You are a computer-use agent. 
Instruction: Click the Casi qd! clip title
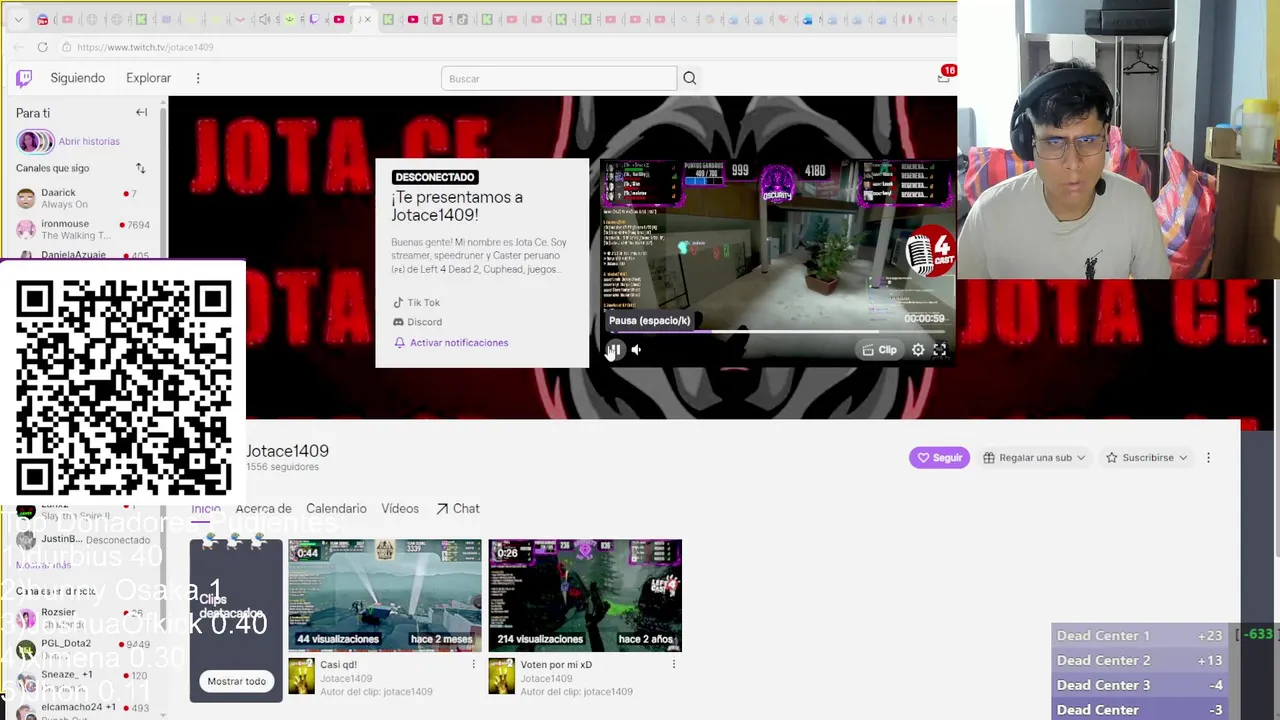pyautogui.click(x=338, y=665)
